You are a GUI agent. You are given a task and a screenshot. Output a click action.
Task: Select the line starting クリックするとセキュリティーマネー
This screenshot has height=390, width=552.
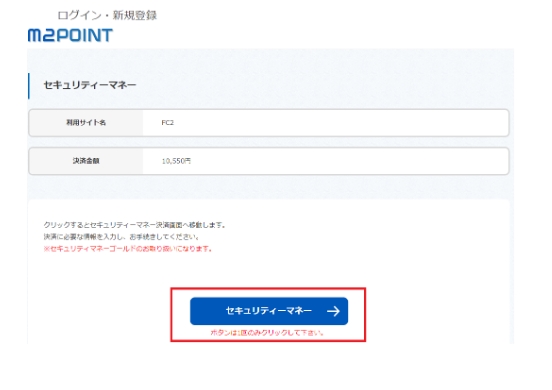click(x=134, y=225)
